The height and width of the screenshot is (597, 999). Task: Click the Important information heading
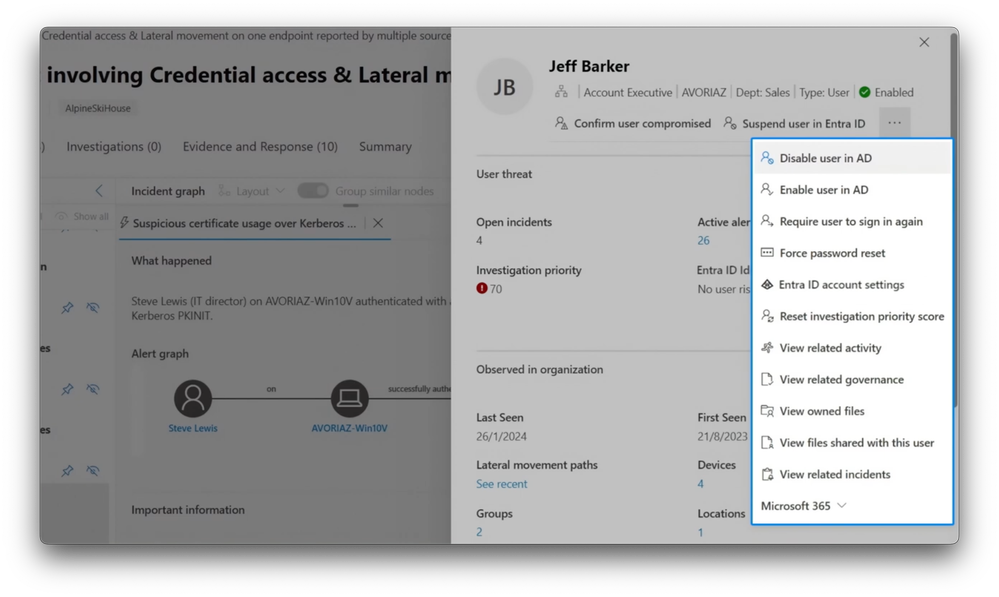click(x=188, y=510)
